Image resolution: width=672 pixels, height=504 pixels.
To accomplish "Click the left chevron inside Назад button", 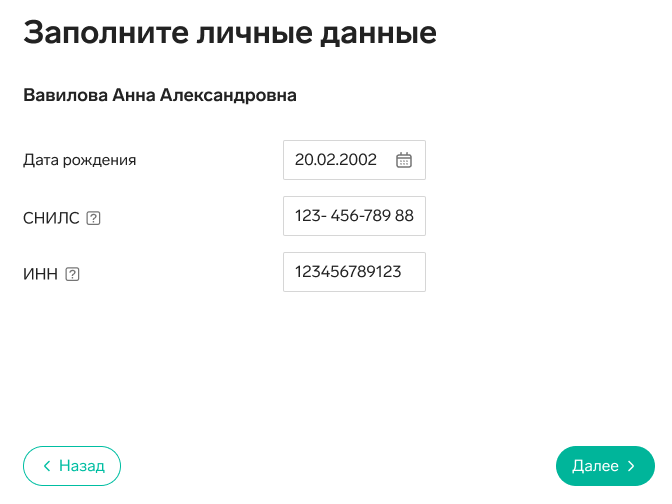I will pos(47,466).
